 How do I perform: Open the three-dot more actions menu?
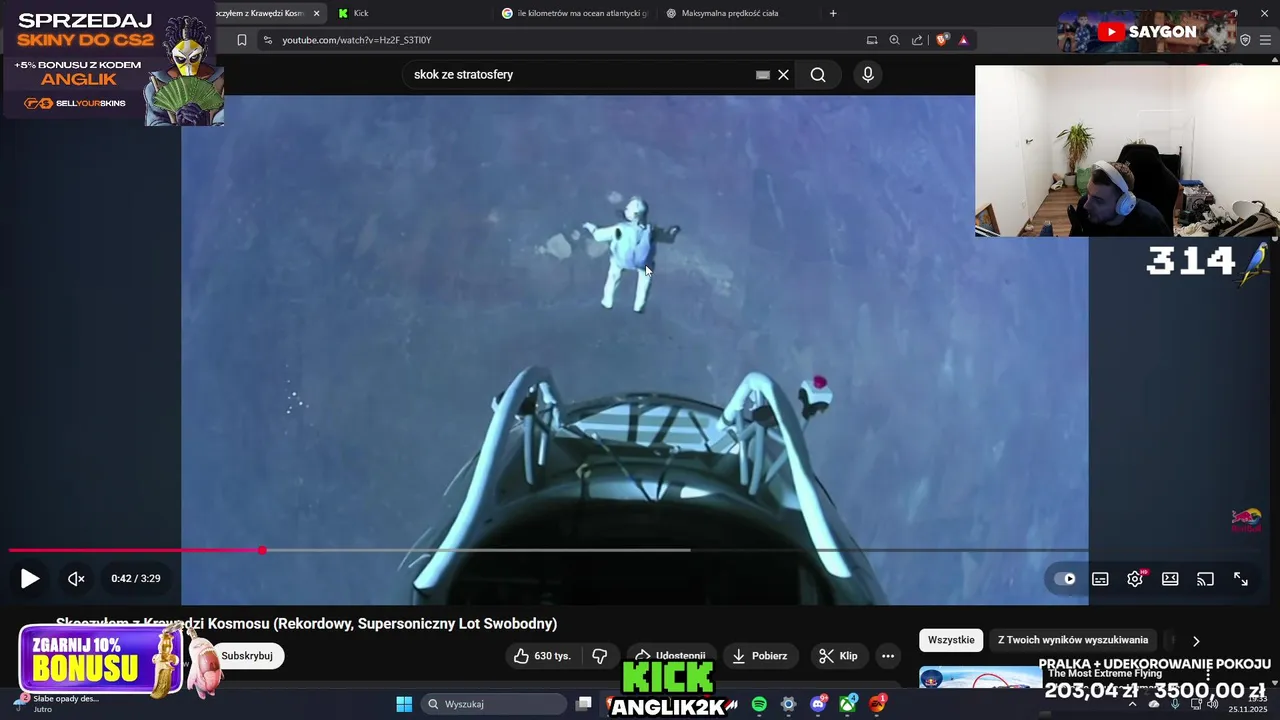point(887,656)
